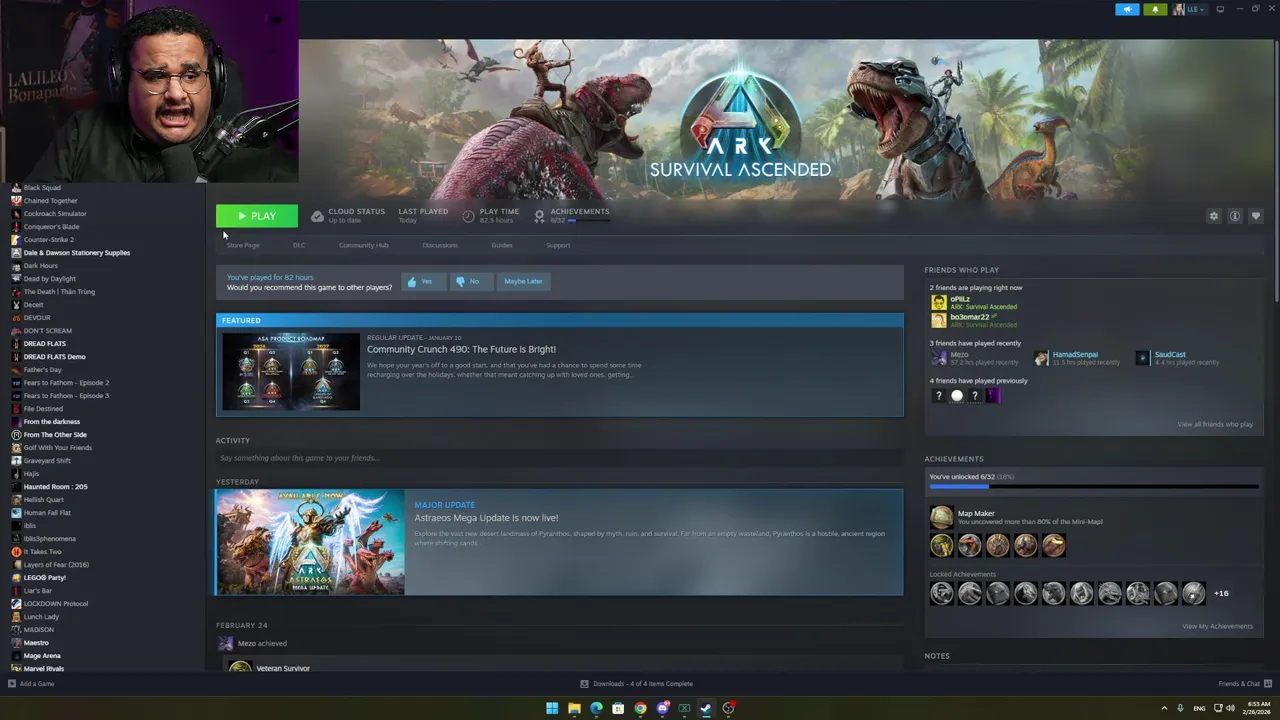Expand the LLE account dropdown

point(1190,9)
